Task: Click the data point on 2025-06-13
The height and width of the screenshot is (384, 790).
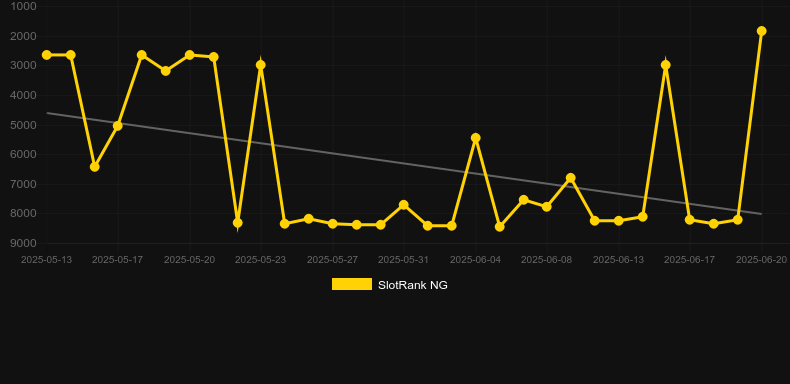Action: (x=619, y=221)
